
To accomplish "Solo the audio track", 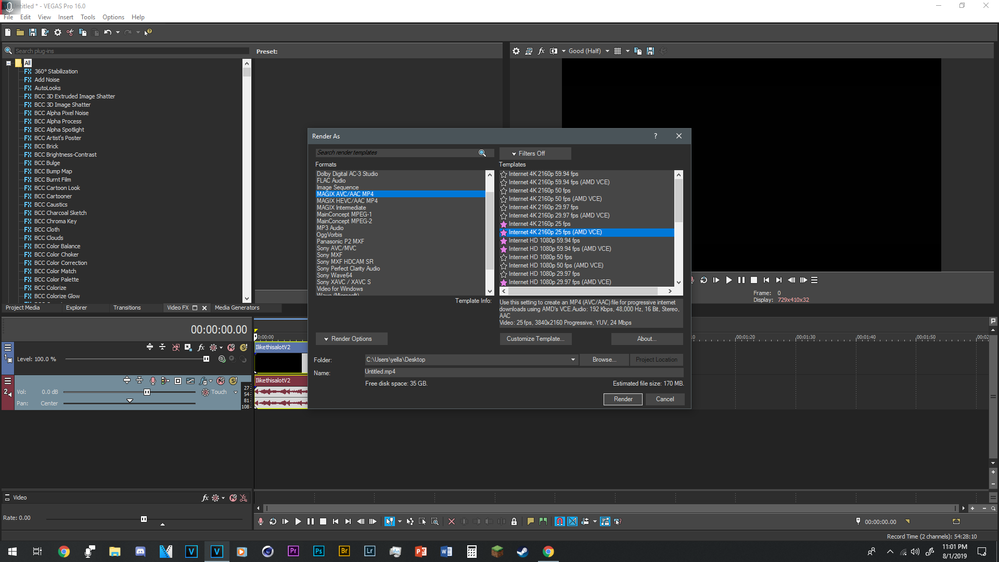I will tap(233, 381).
